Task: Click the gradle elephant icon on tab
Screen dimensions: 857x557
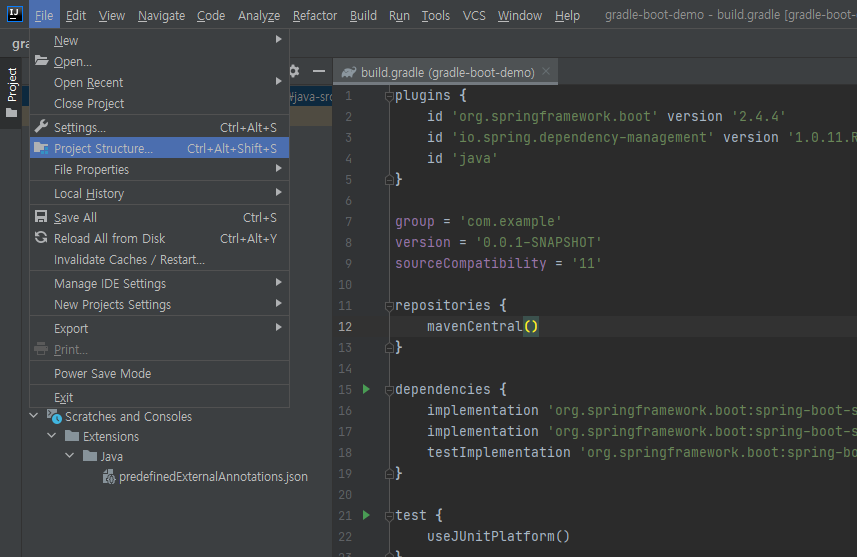Action: [x=349, y=72]
